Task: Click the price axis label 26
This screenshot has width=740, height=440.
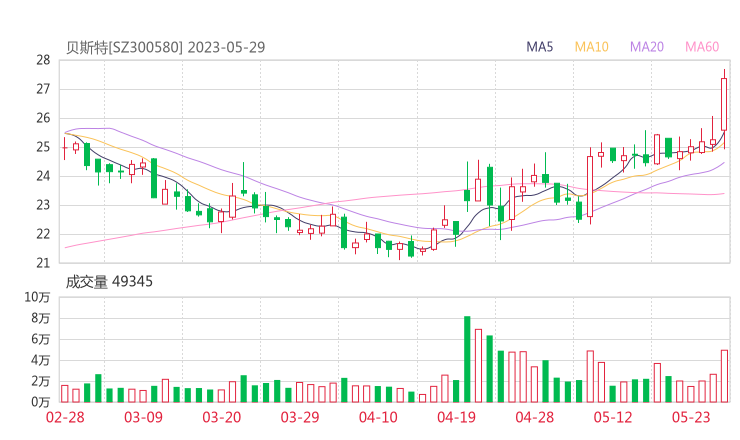Action: 43,118
